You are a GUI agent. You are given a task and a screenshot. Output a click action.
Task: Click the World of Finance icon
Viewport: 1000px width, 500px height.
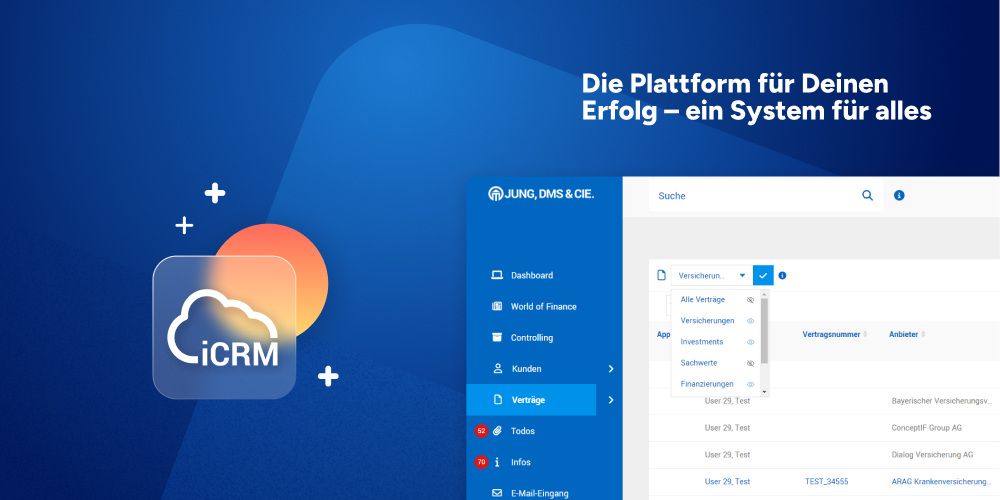pos(497,306)
